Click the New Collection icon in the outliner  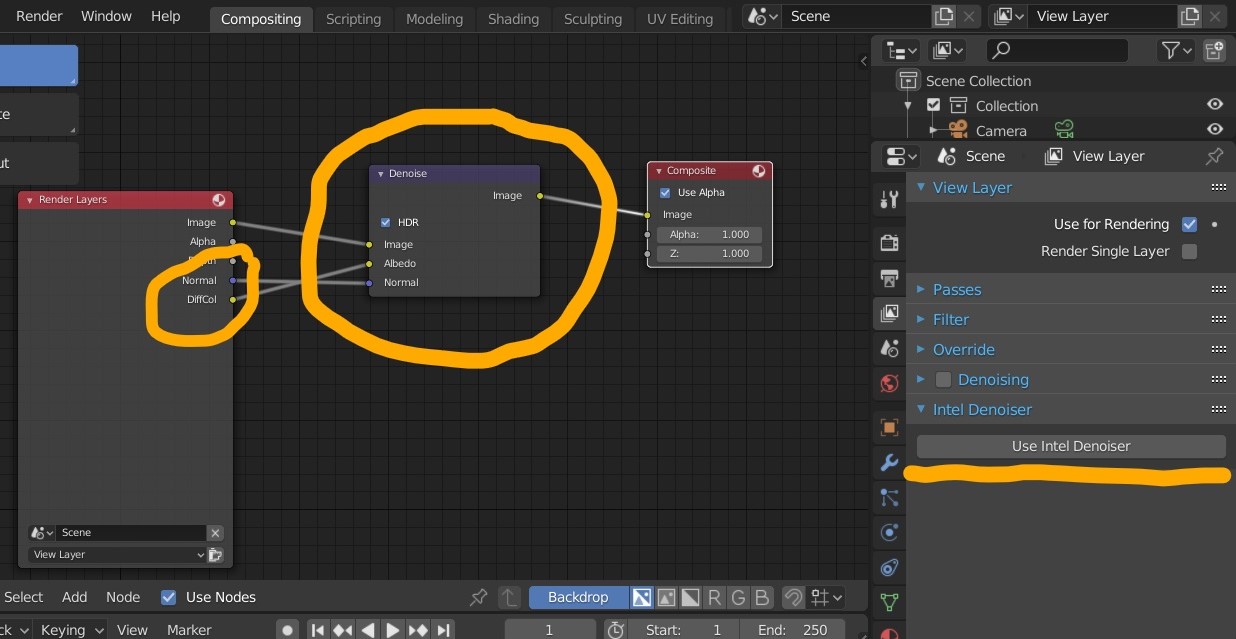click(1214, 50)
